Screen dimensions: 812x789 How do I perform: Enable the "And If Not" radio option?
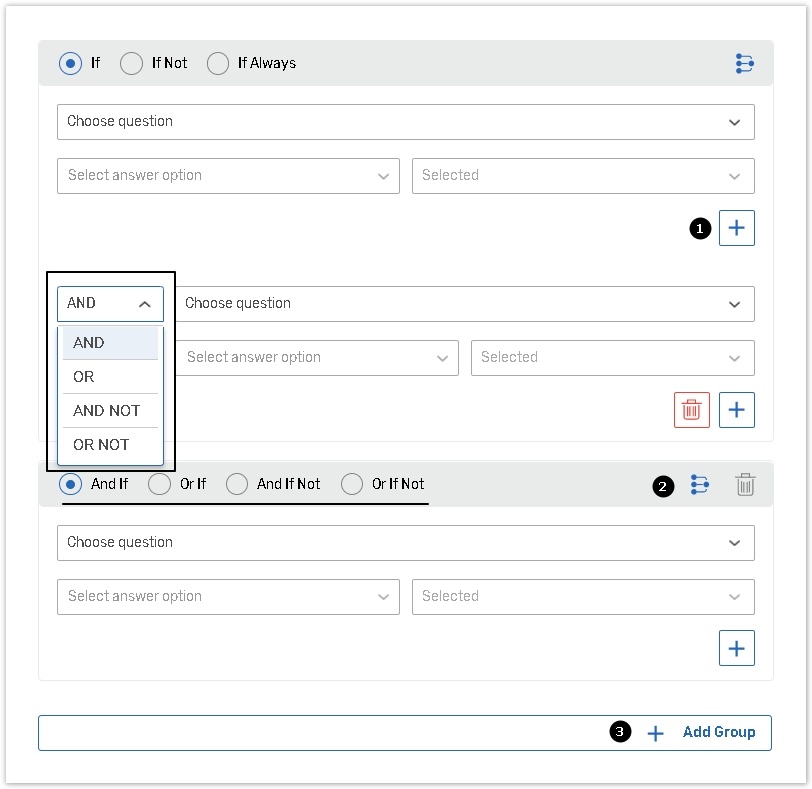[x=237, y=484]
